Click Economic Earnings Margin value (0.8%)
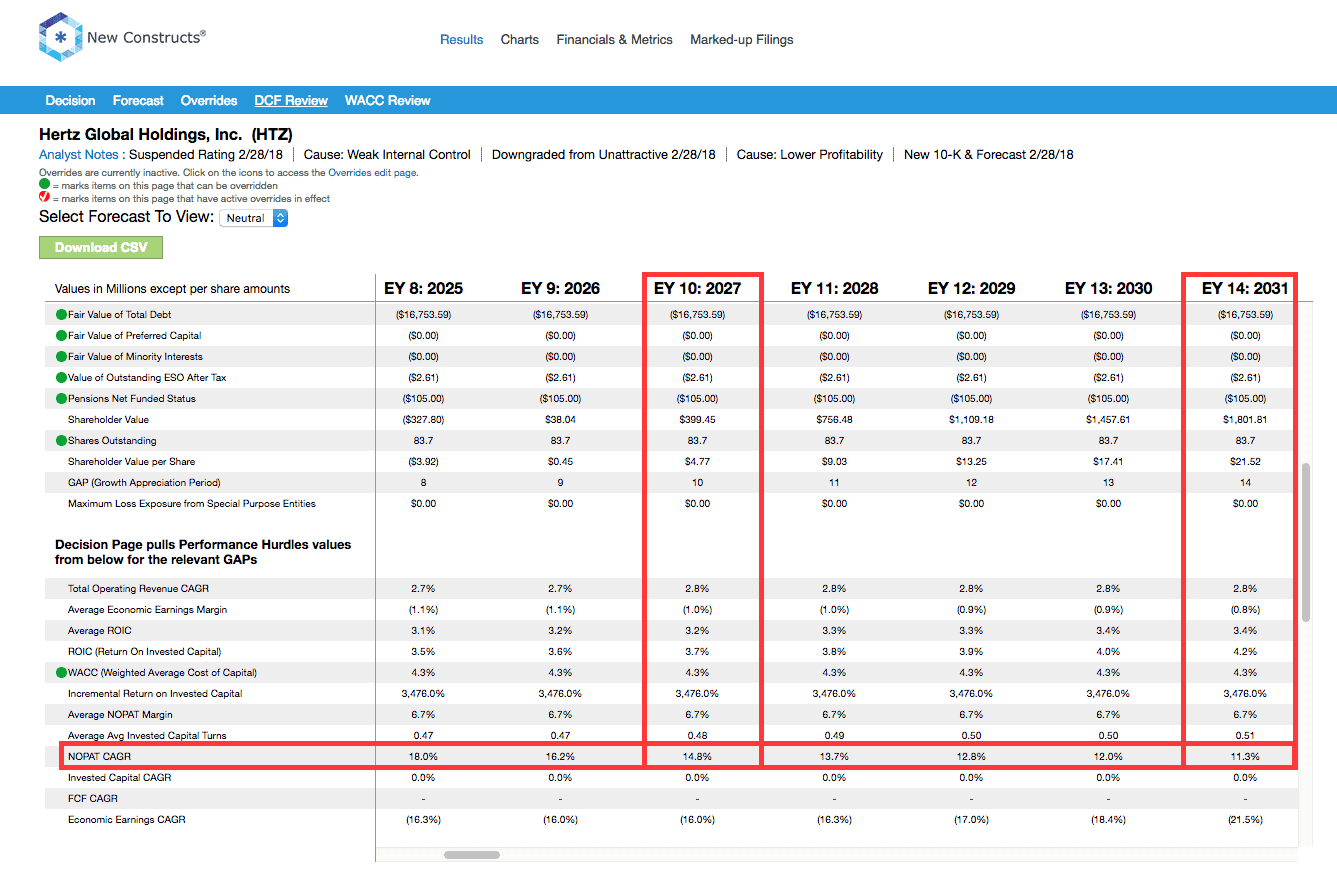 tap(1245, 610)
